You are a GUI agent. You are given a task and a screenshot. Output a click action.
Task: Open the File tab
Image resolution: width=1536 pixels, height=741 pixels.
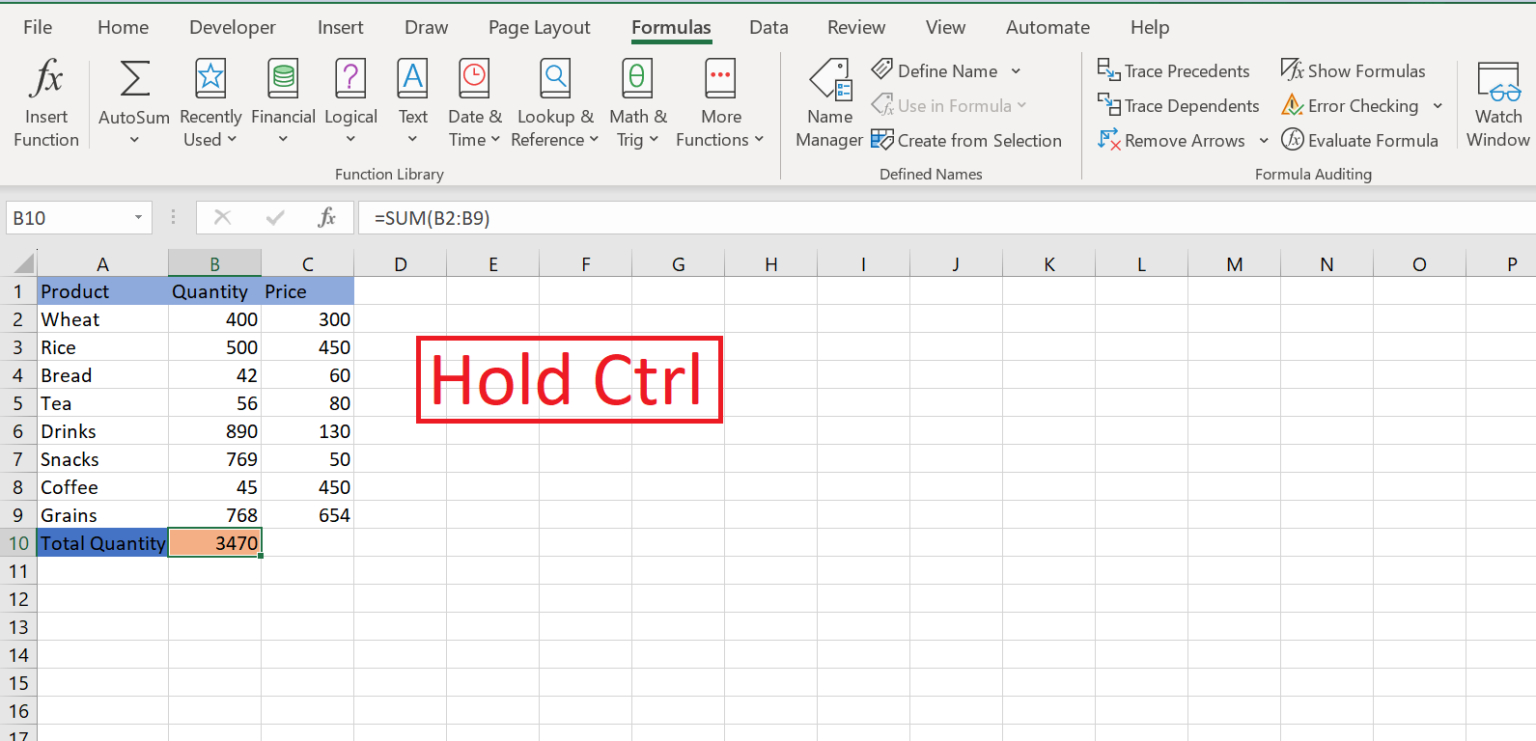(x=37, y=27)
